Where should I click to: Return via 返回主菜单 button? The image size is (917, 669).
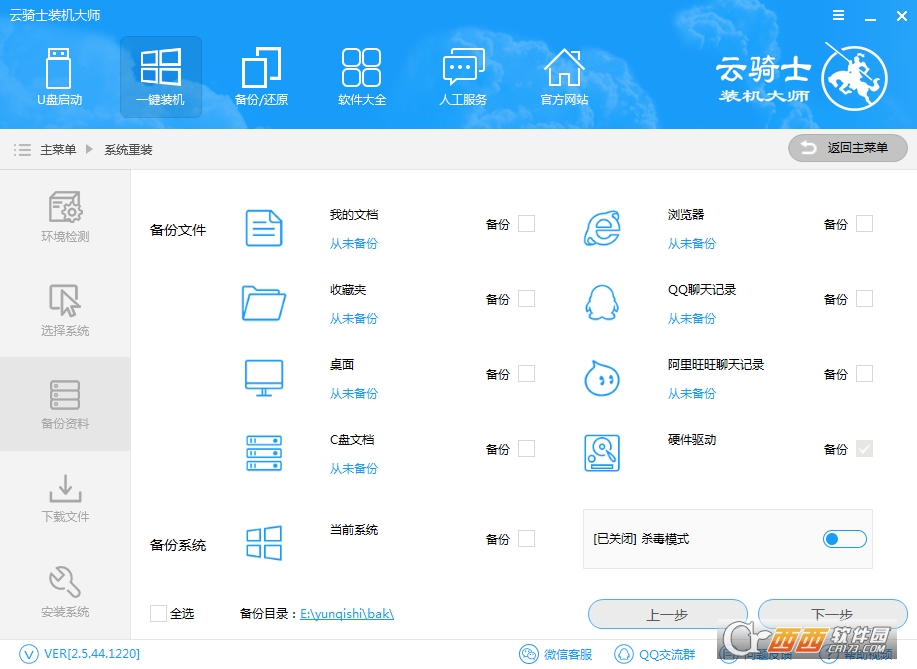tap(846, 147)
